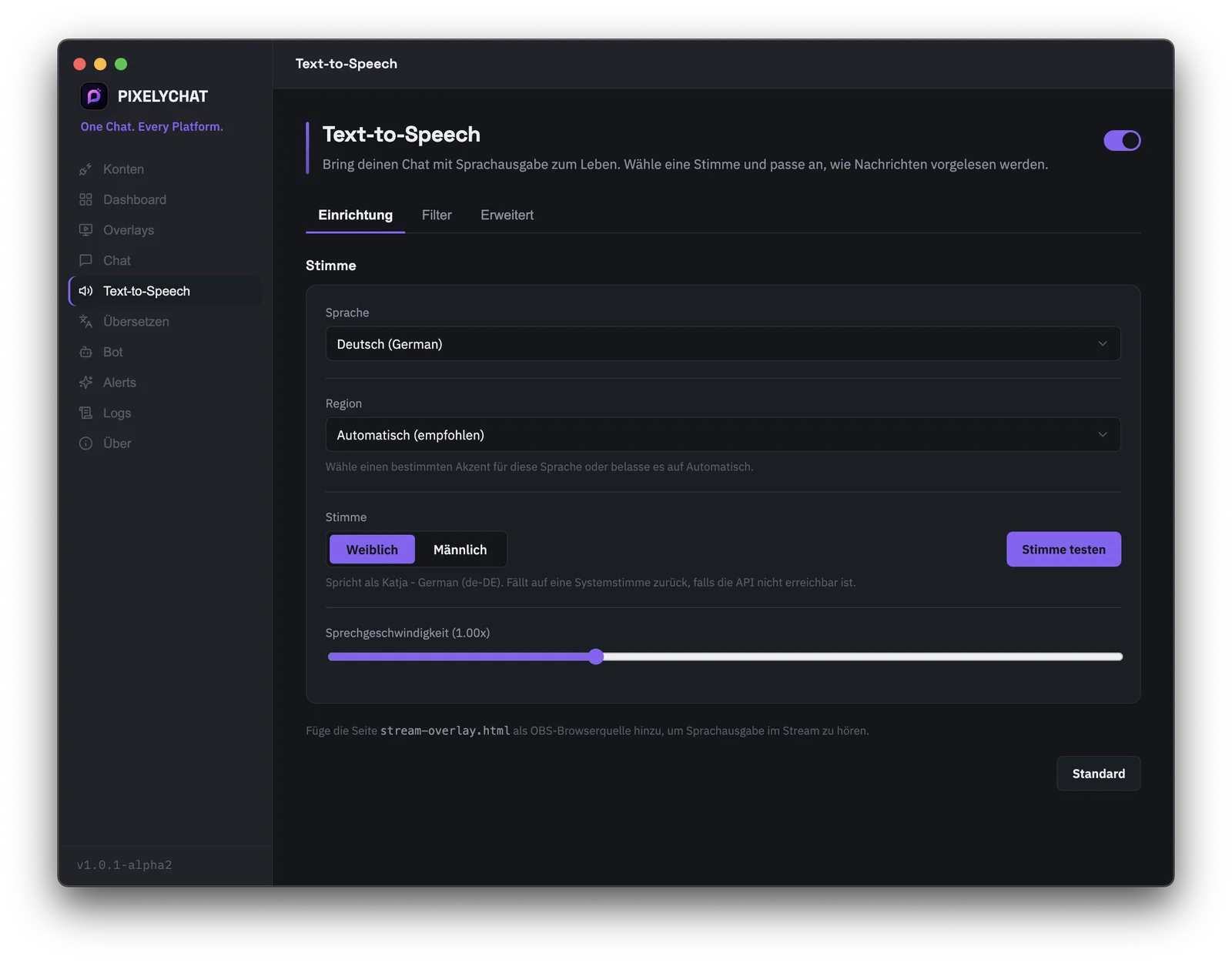This screenshot has width=1232, height=963.
Task: Open the Übersetzen page
Action: coord(165,322)
